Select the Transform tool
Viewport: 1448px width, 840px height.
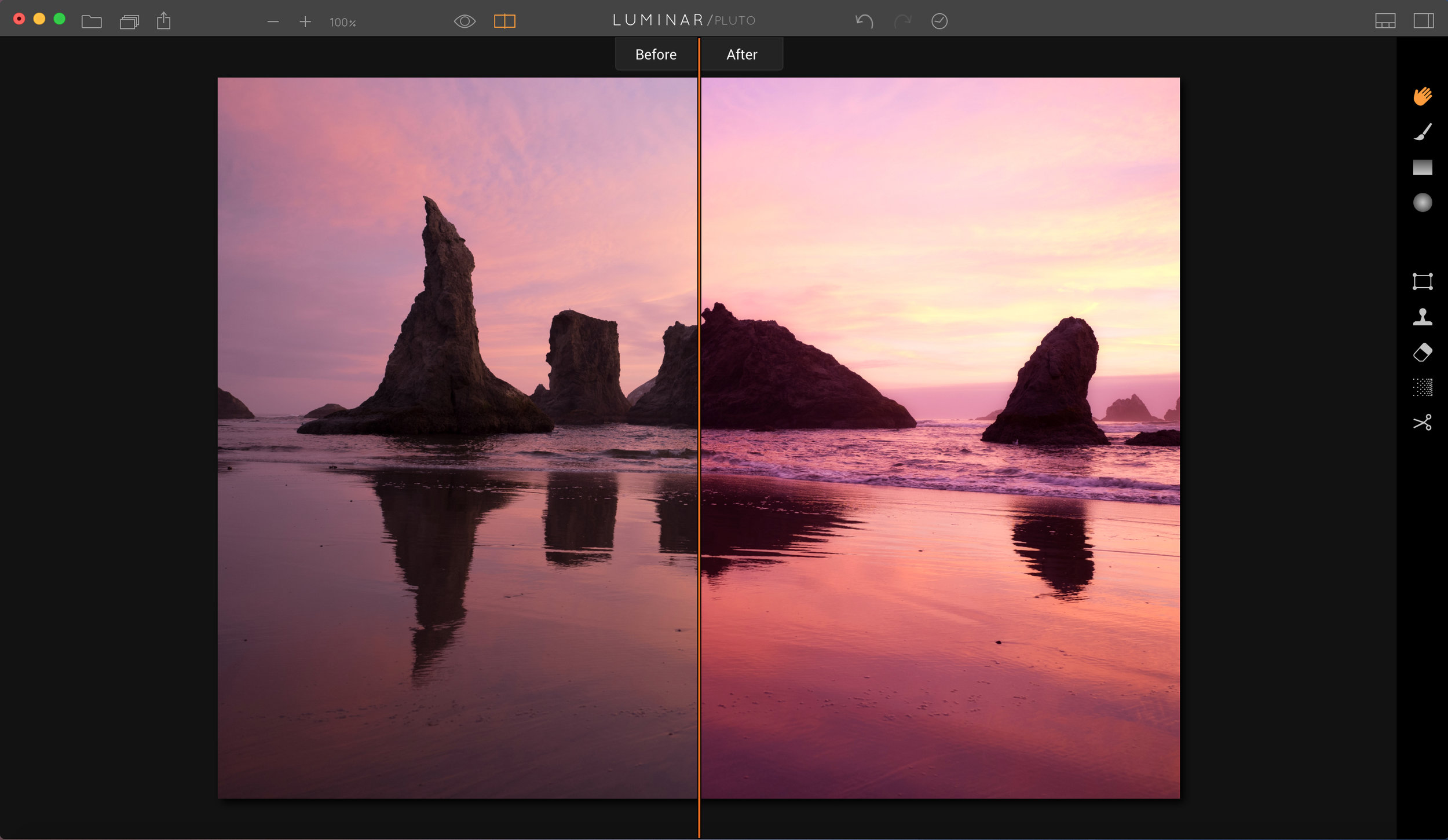[1423, 282]
